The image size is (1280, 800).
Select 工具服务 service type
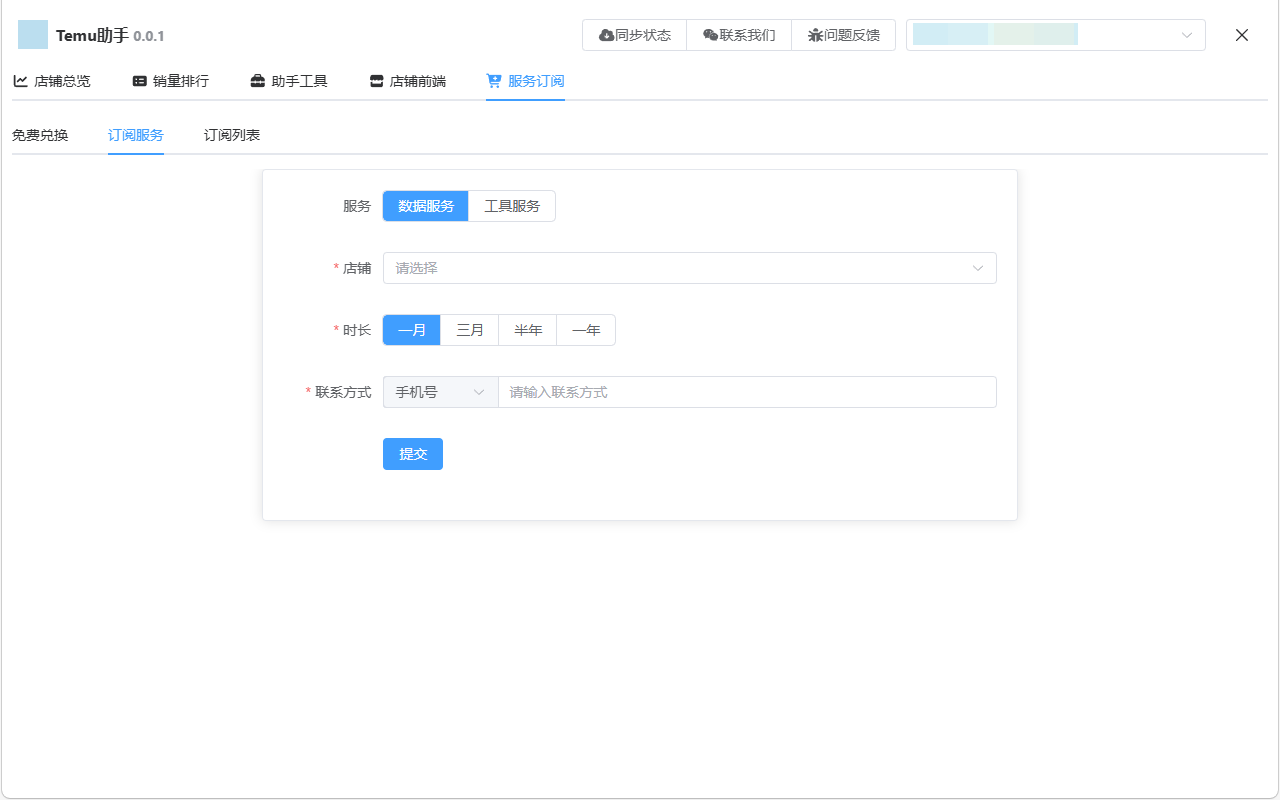click(x=512, y=206)
